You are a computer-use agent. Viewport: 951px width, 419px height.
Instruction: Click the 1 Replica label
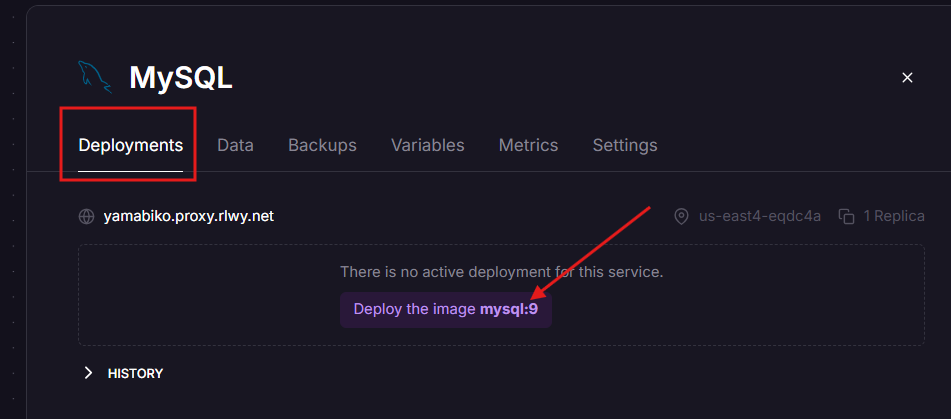pos(894,216)
